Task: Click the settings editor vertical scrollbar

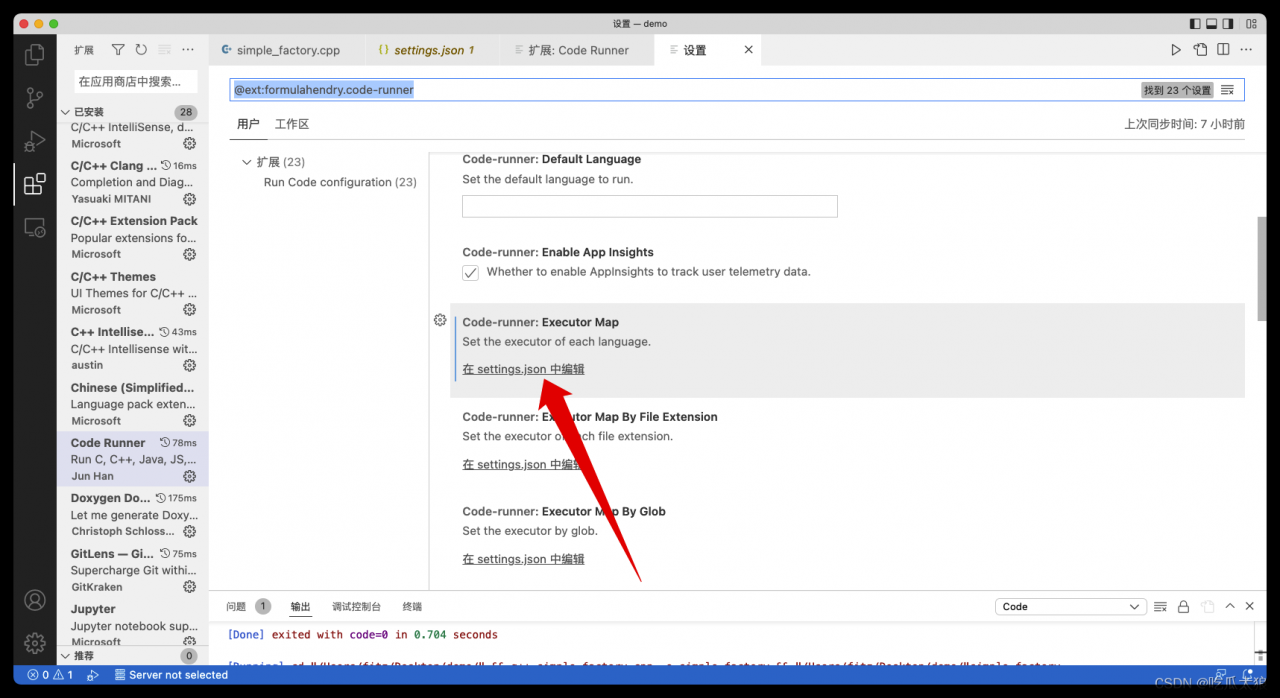Action: pyautogui.click(x=1262, y=268)
